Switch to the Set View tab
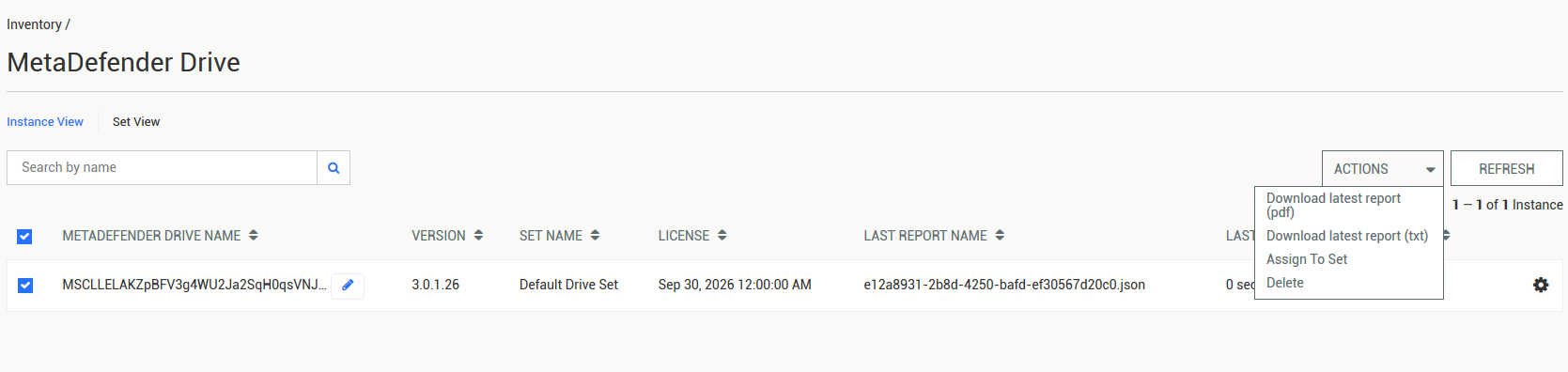The width and height of the screenshot is (1568, 372). click(x=136, y=122)
